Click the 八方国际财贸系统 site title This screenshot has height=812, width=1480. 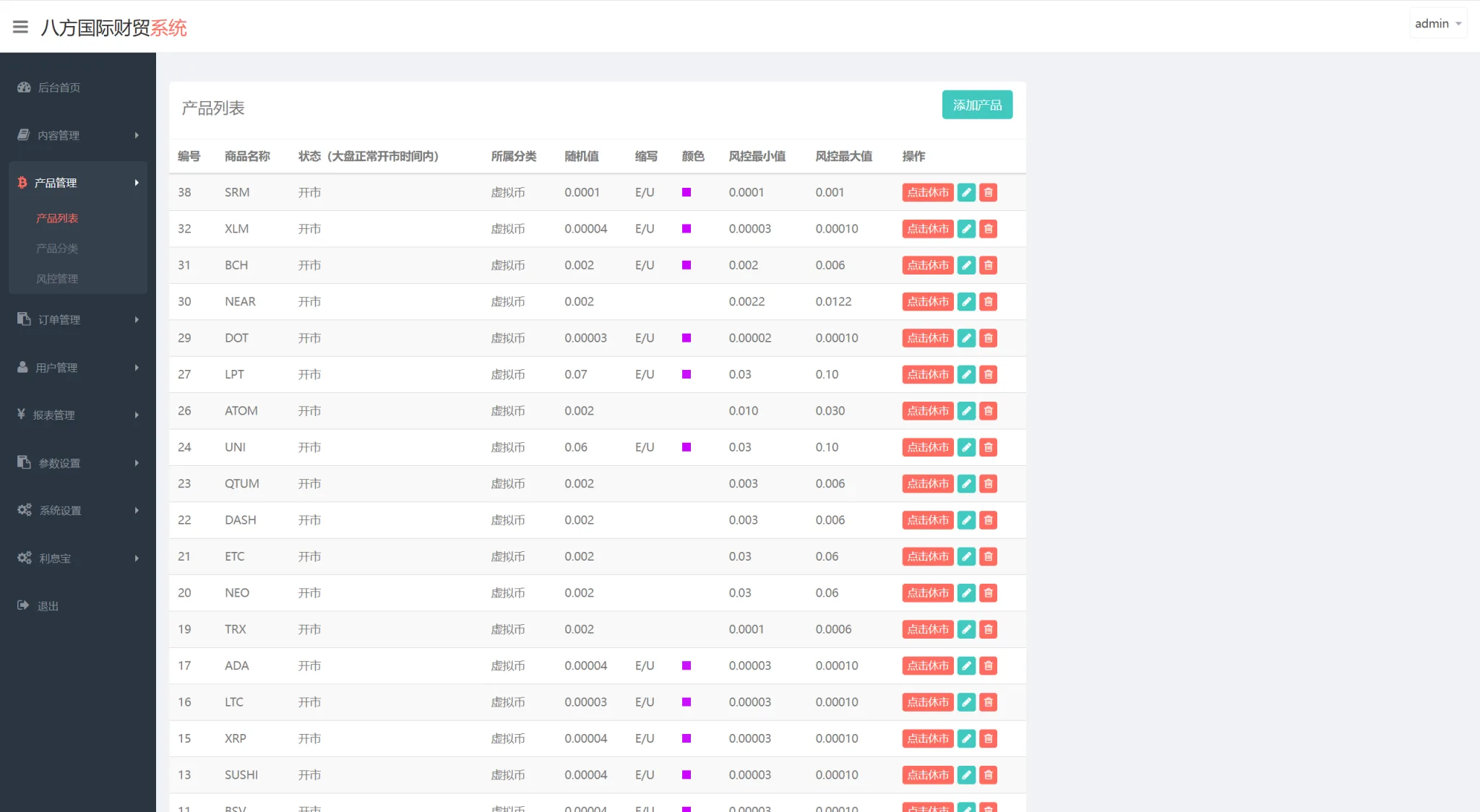113,27
